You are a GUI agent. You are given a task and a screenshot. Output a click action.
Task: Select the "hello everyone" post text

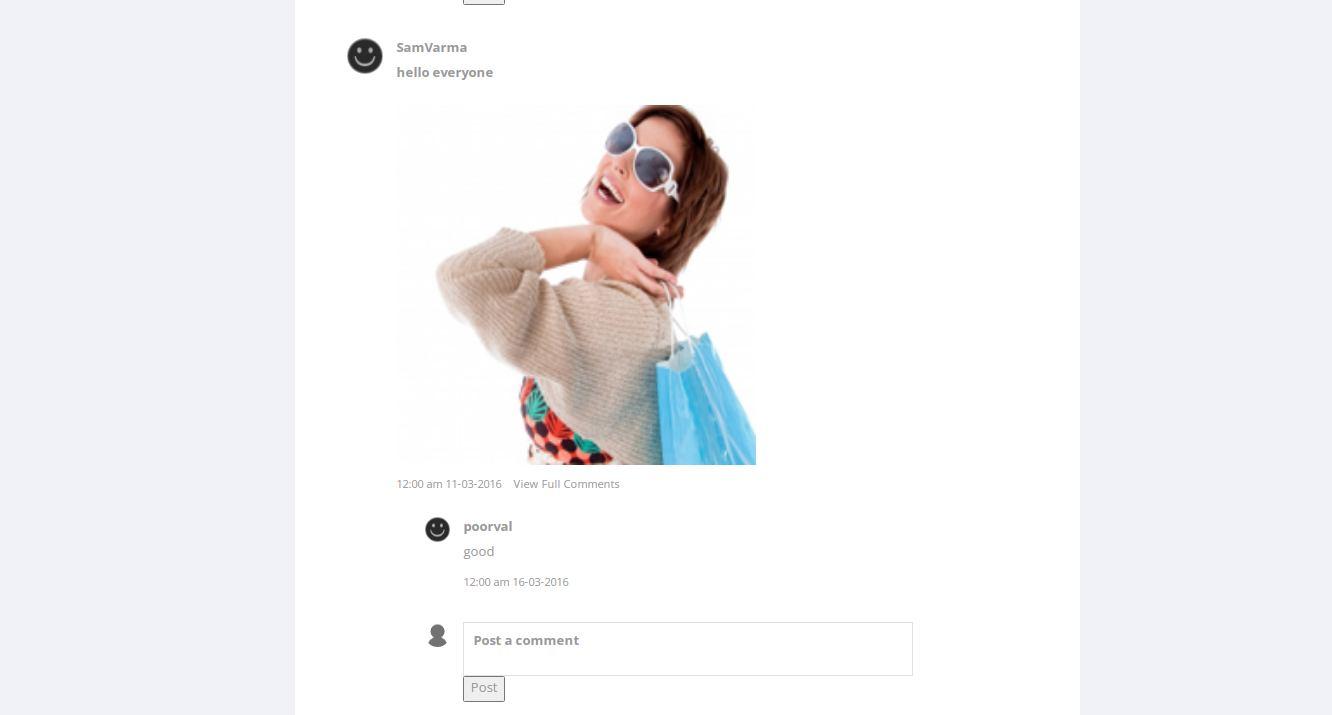[x=445, y=72]
